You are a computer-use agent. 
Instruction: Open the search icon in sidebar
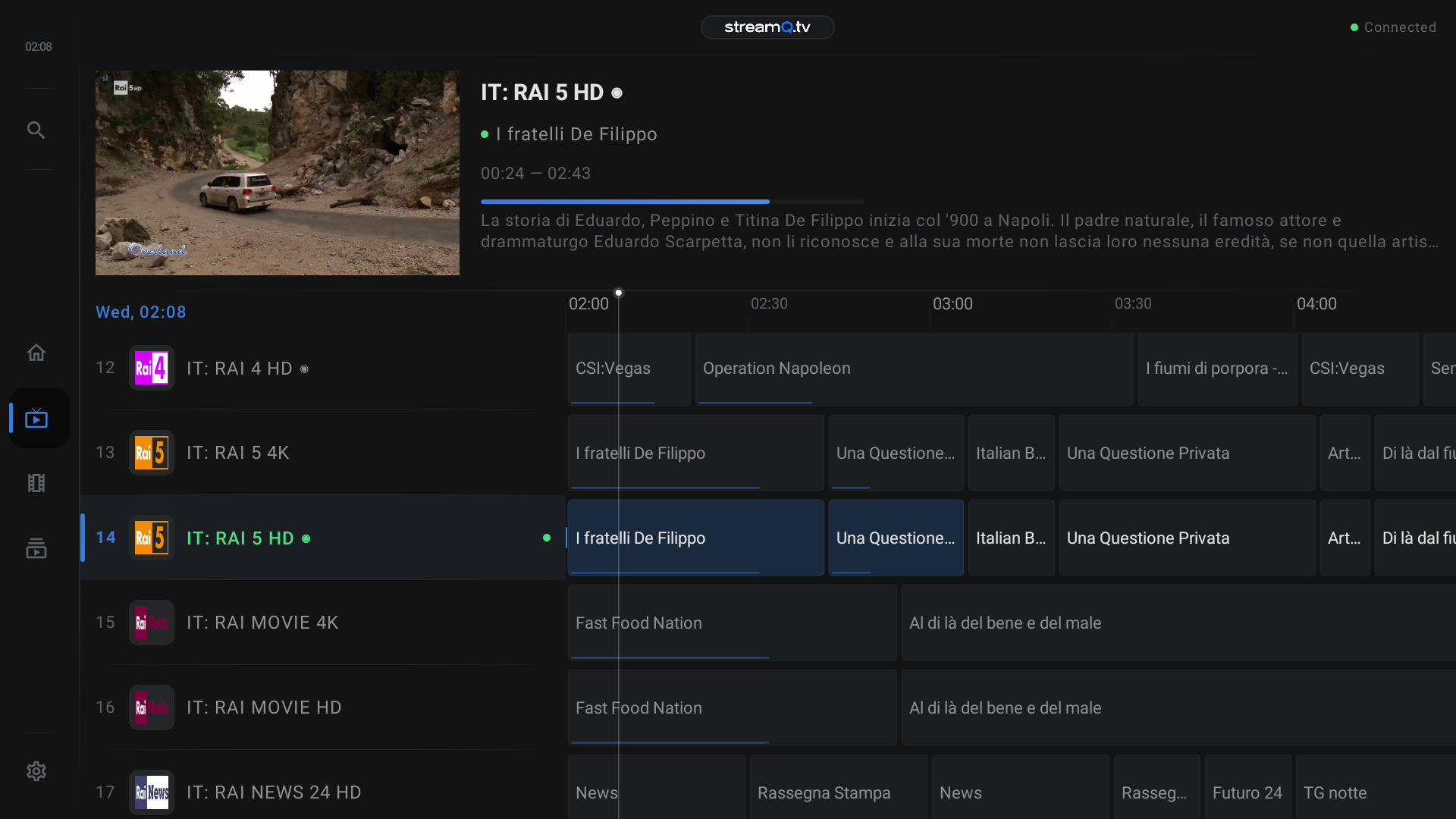tap(36, 130)
